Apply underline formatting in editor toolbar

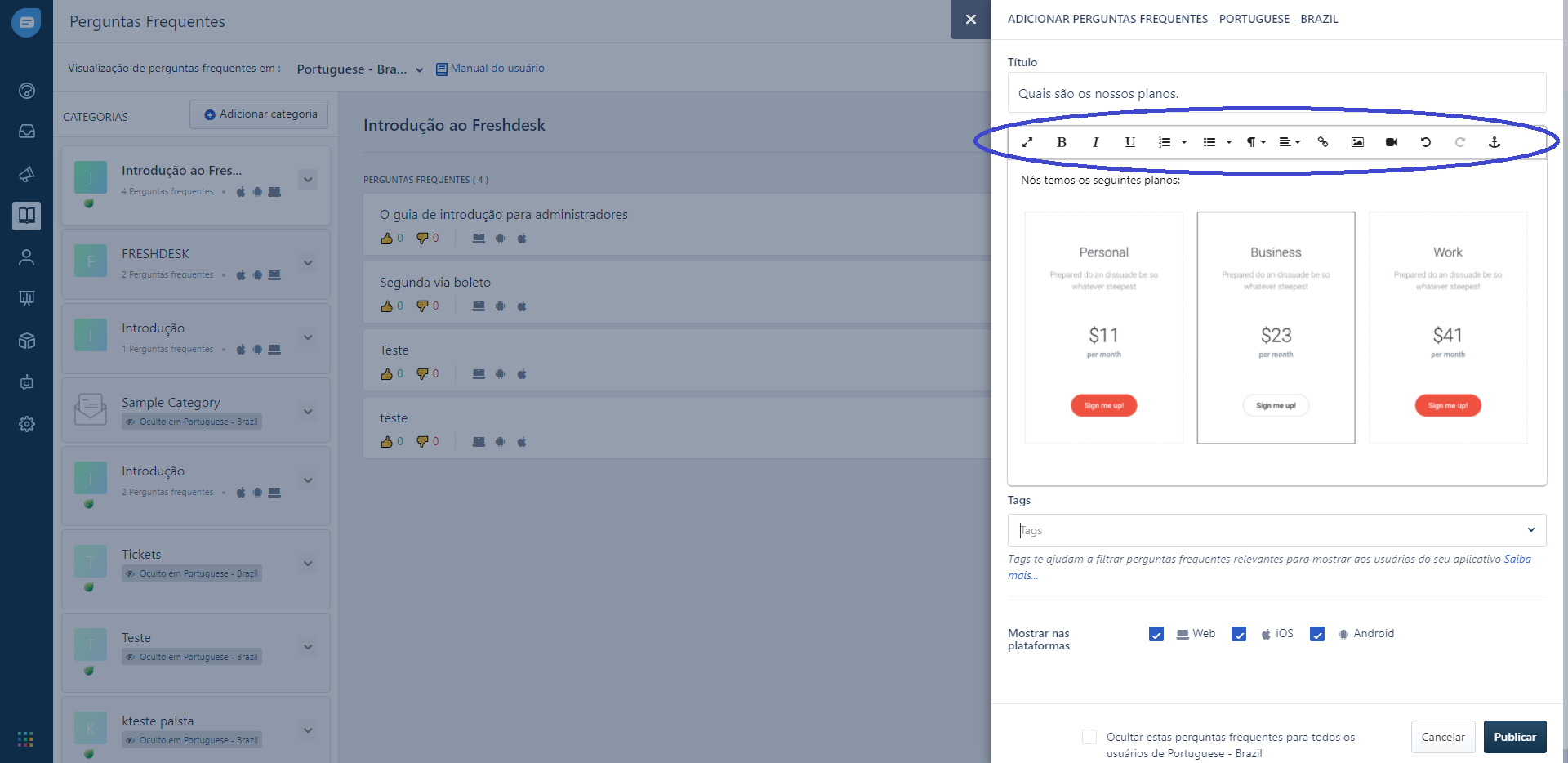1130,142
